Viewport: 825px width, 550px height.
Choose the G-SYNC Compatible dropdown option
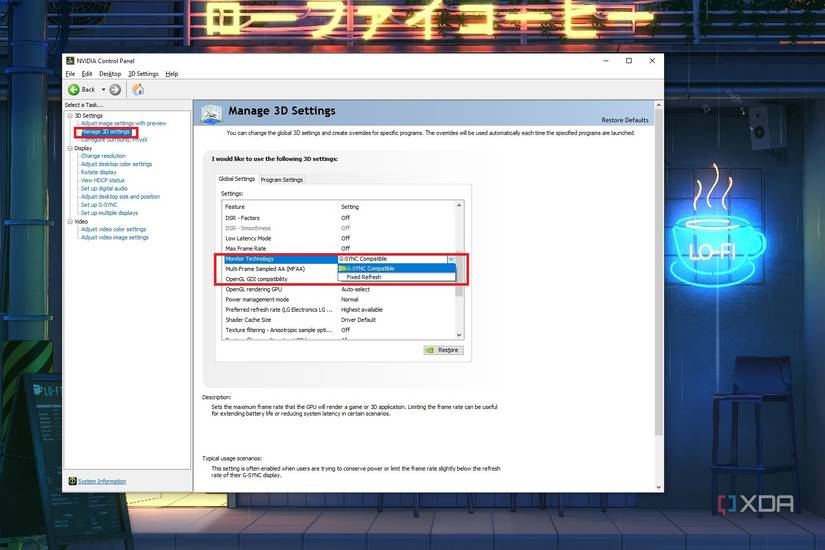point(396,268)
